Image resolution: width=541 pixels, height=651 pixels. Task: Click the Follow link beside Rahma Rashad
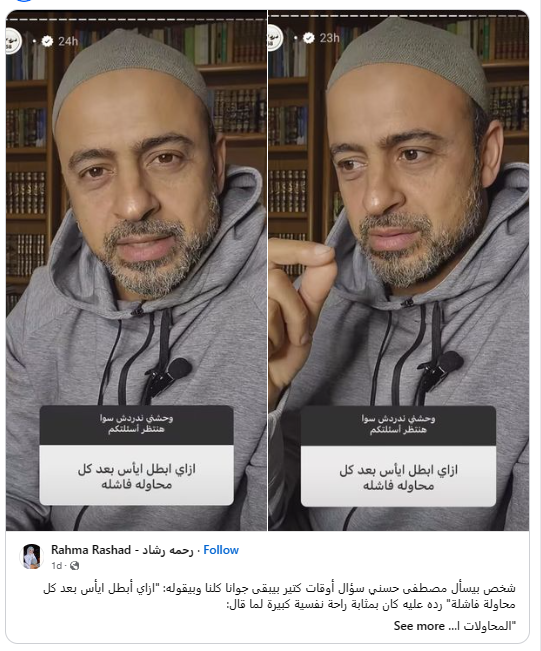click(x=221, y=550)
